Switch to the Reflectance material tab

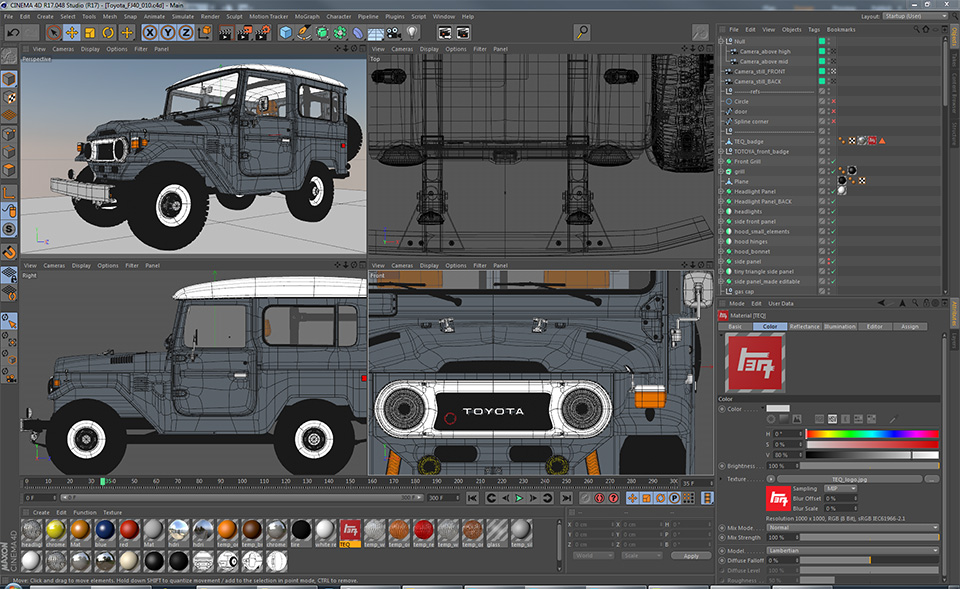click(804, 327)
